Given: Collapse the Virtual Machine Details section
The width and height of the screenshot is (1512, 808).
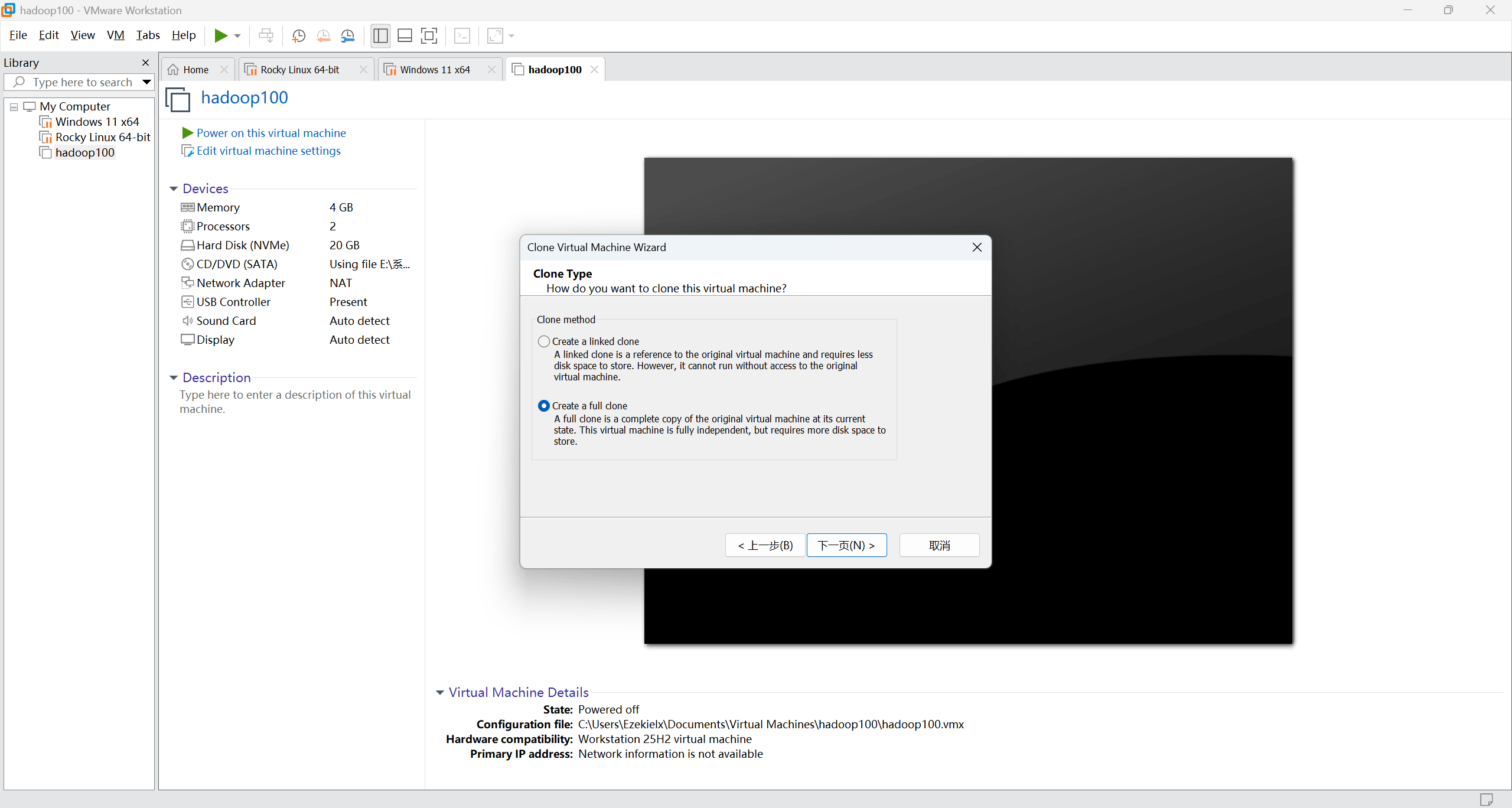Looking at the screenshot, I should 440,693.
